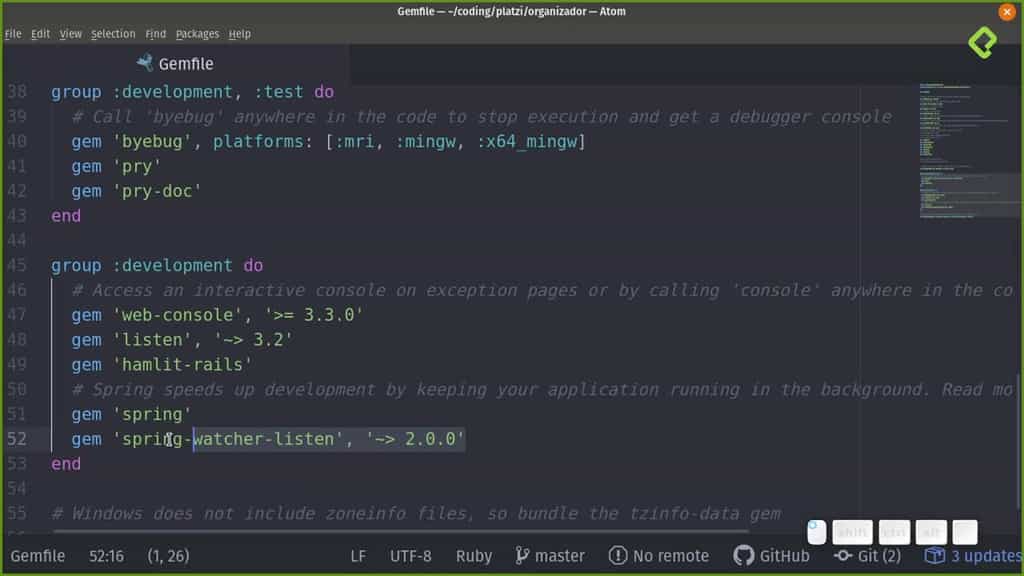The height and width of the screenshot is (576, 1024).
Task: Open the Packages menu
Action: coord(197,33)
